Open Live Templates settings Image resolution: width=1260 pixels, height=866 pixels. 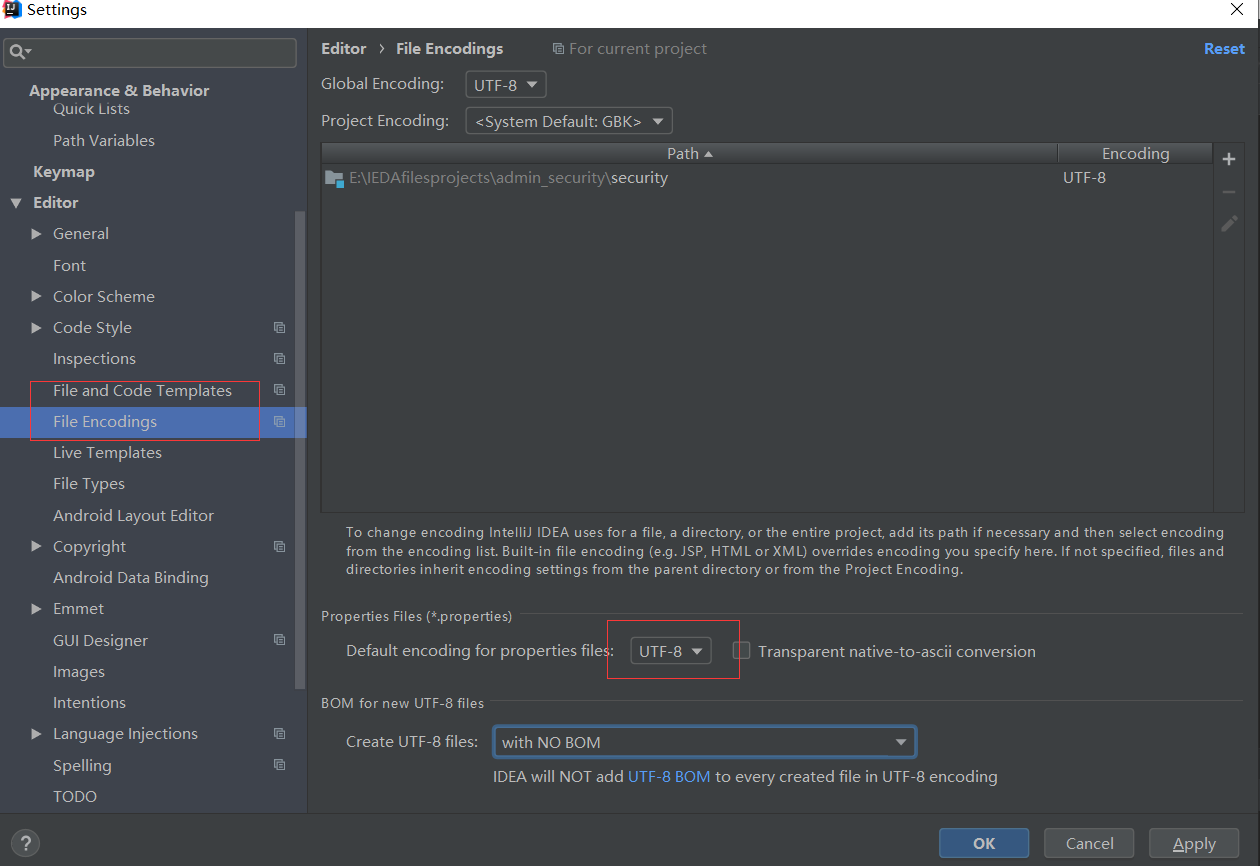coord(107,453)
